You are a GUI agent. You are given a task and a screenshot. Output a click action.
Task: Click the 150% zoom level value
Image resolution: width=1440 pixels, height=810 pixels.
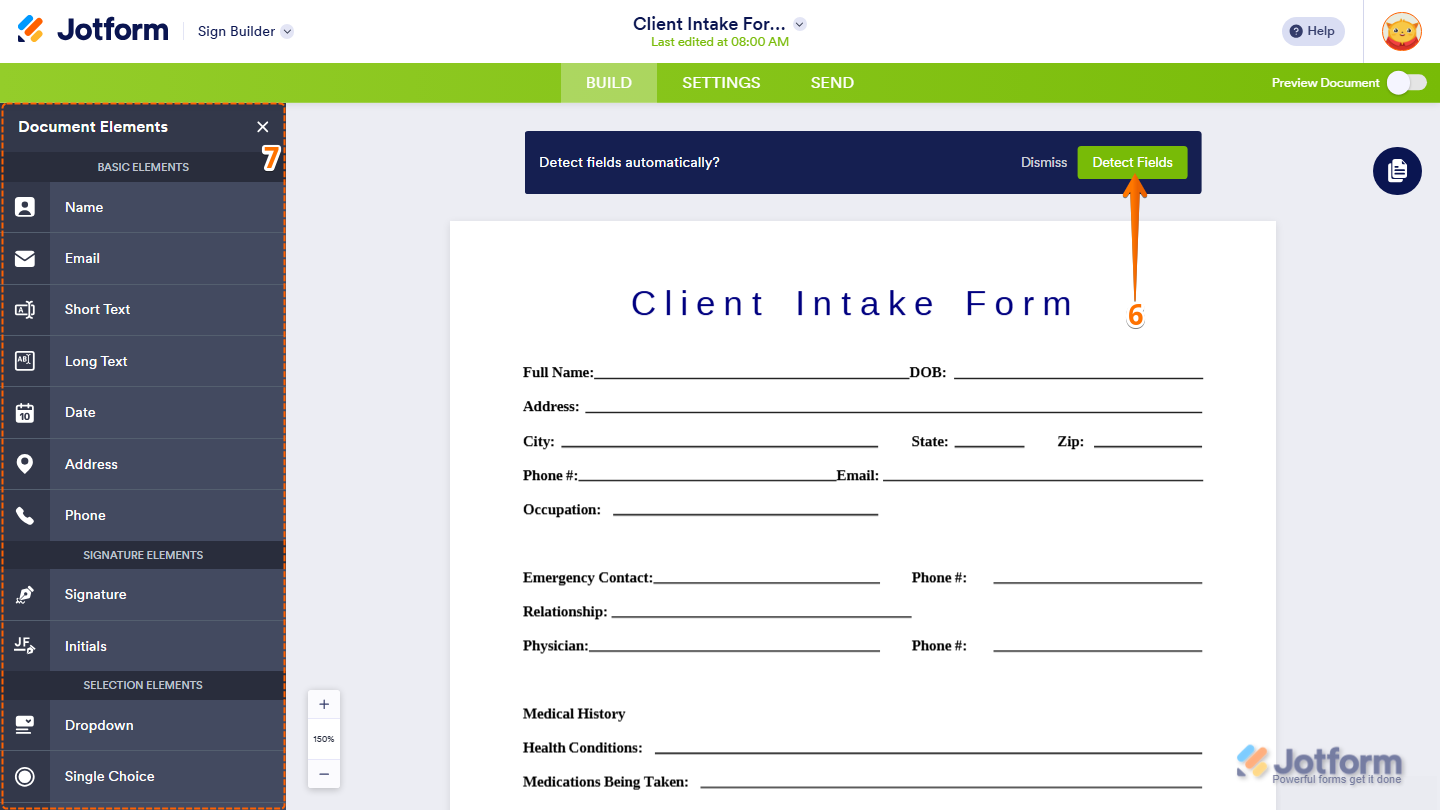point(324,739)
